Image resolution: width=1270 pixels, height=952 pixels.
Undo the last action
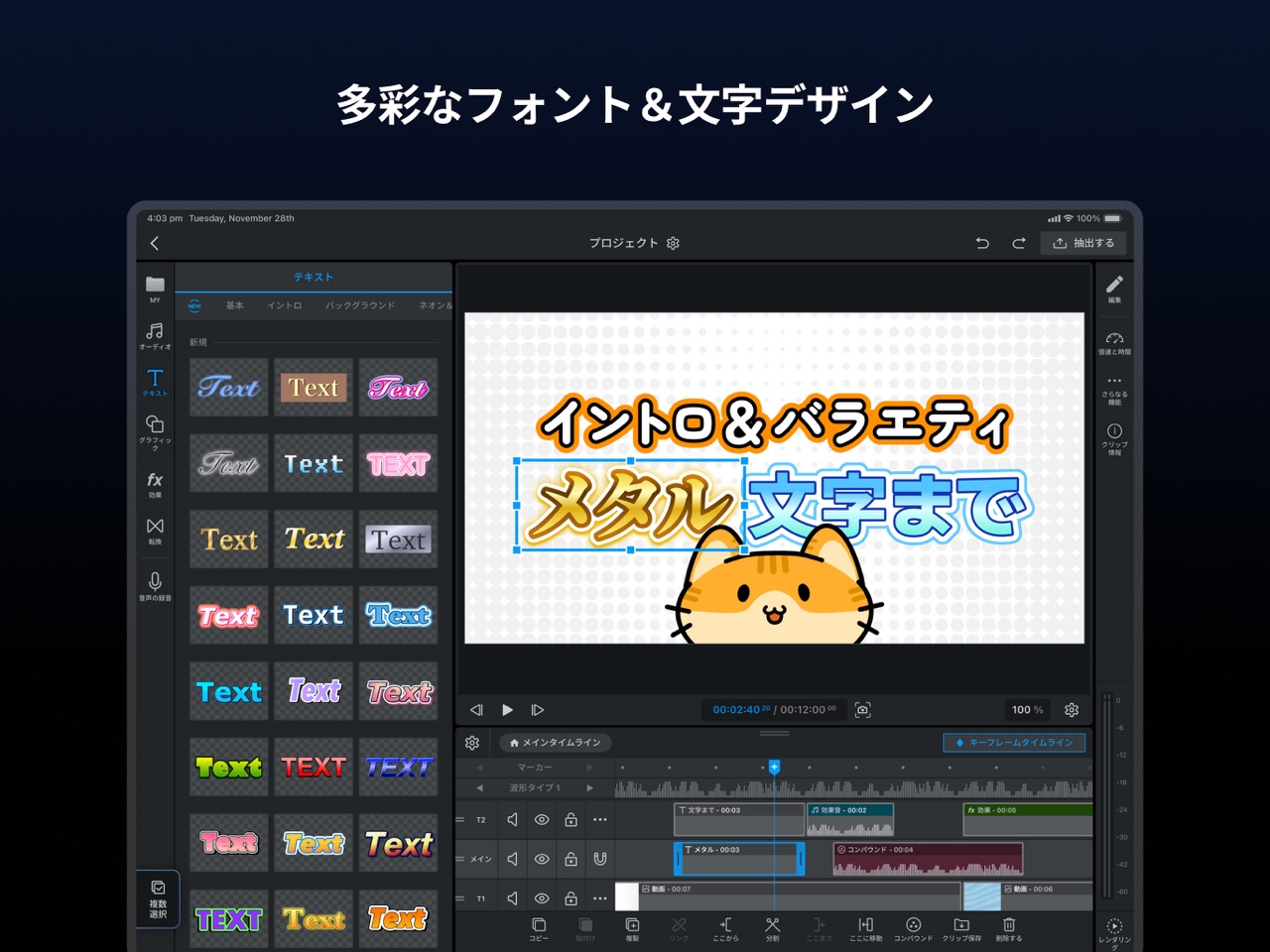tap(982, 243)
